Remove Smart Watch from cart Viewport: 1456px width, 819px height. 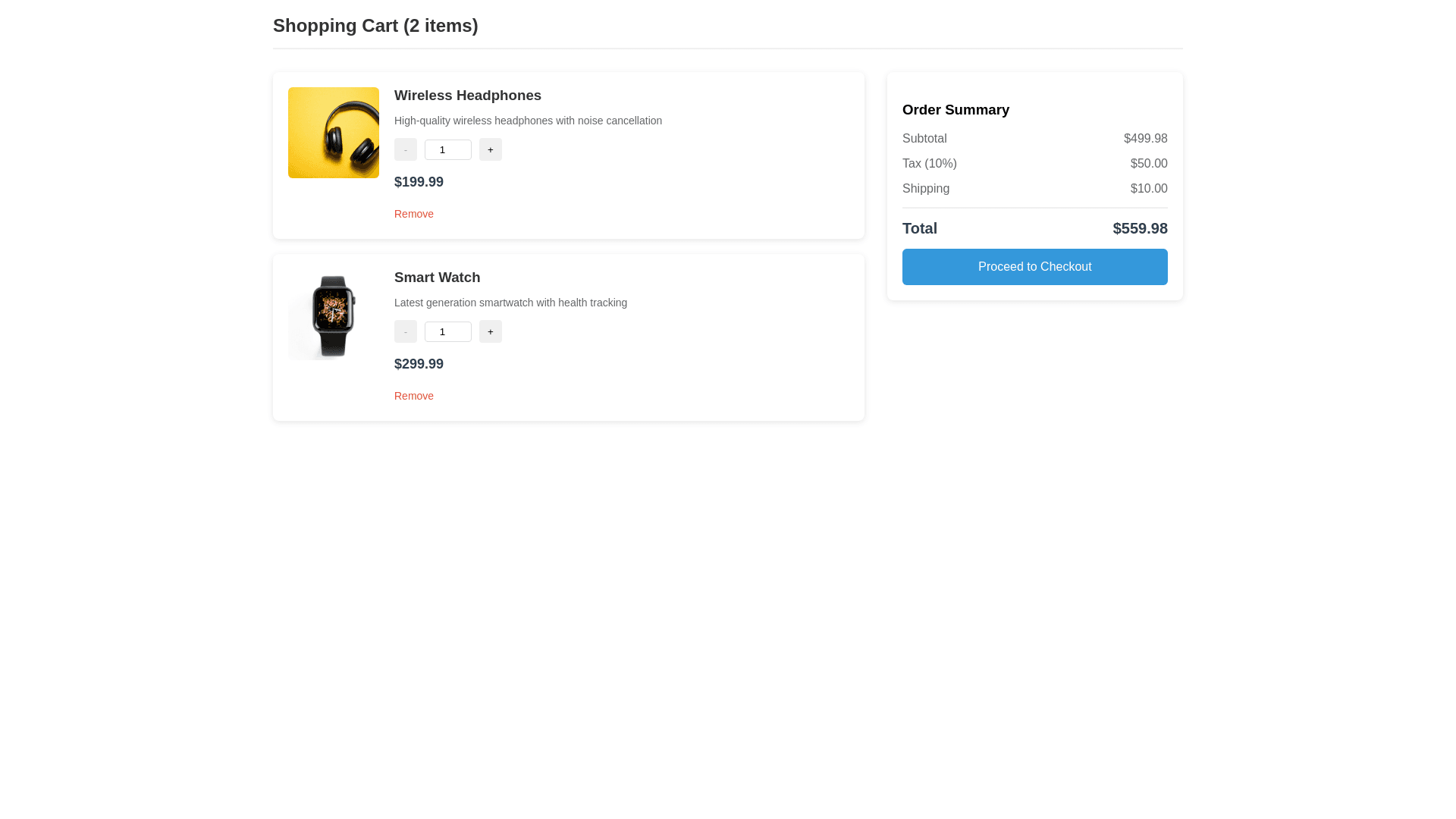tap(414, 396)
